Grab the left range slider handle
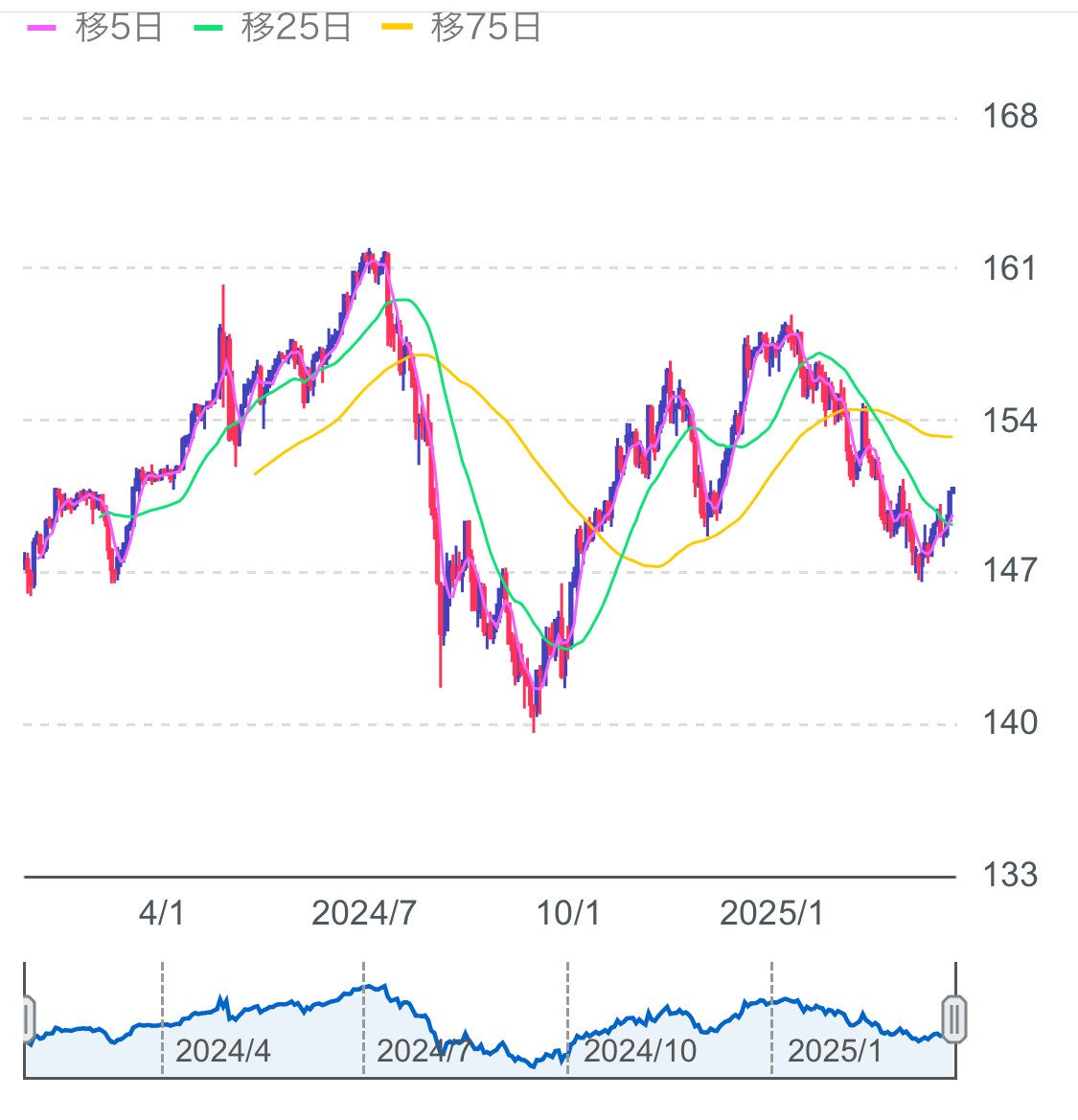The height and width of the screenshot is (1120, 1078). [29, 1019]
